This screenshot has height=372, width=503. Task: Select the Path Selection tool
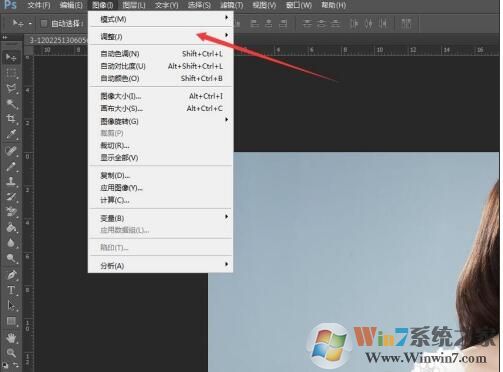(x=11, y=305)
